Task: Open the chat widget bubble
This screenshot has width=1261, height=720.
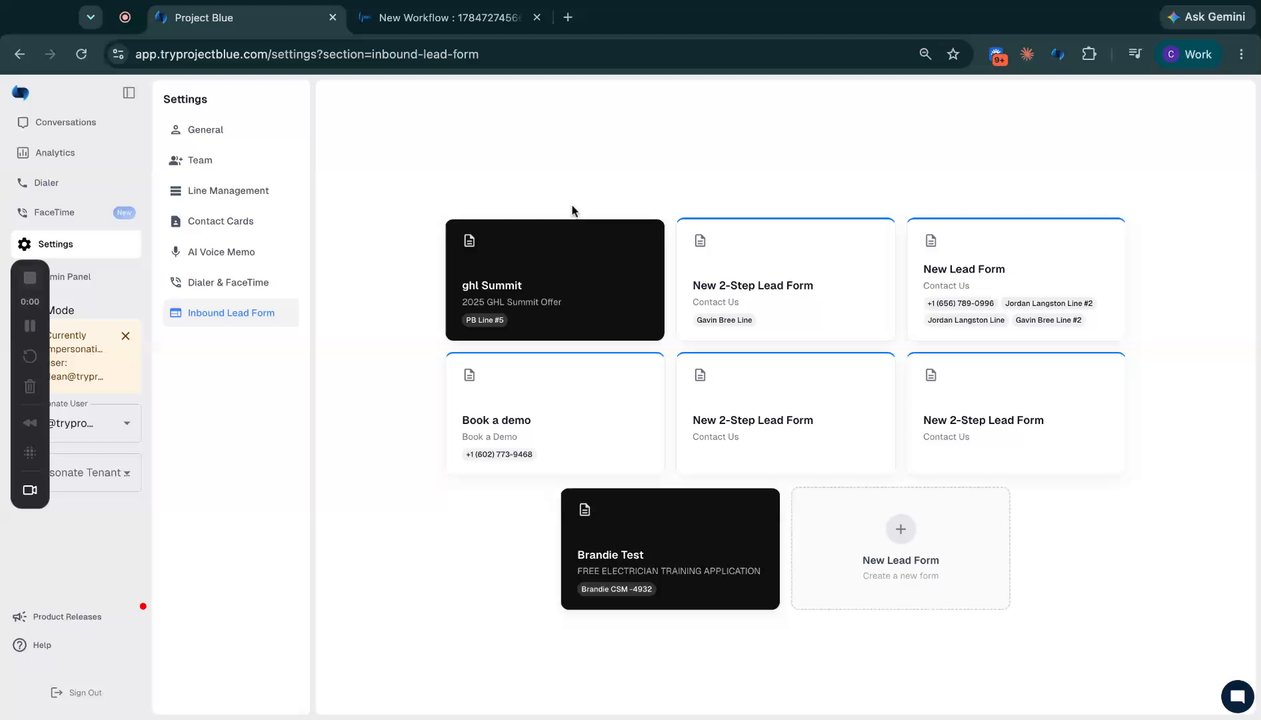Action: [1237, 696]
